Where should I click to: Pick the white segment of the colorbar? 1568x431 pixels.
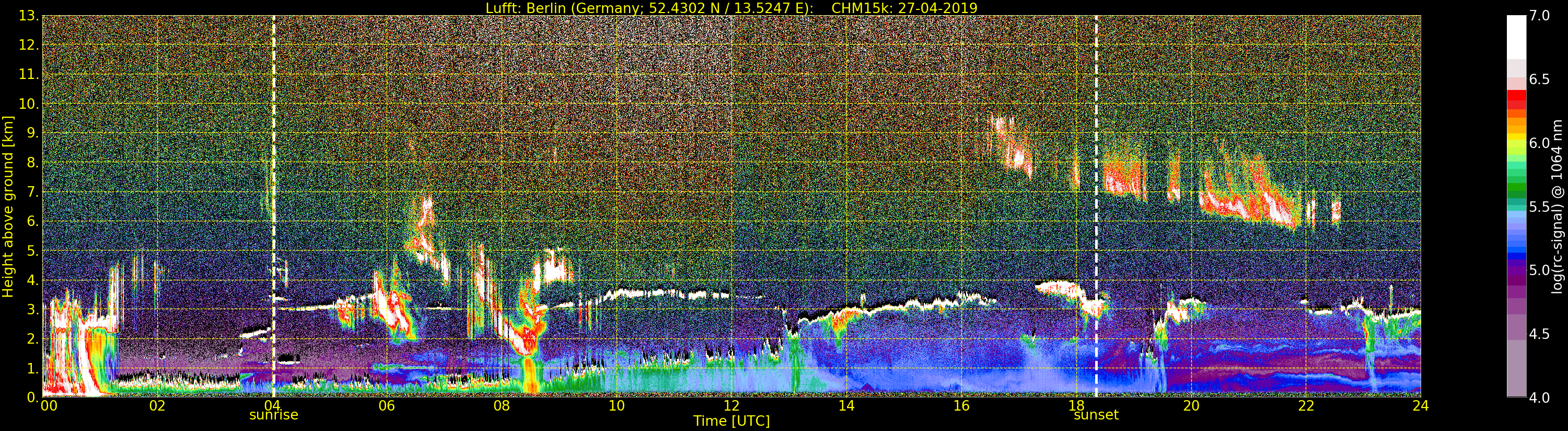point(1516,37)
